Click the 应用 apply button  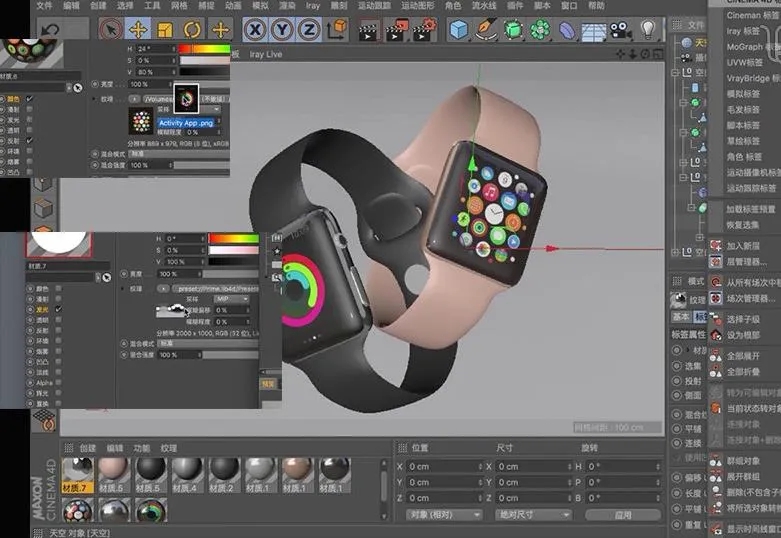(622, 514)
